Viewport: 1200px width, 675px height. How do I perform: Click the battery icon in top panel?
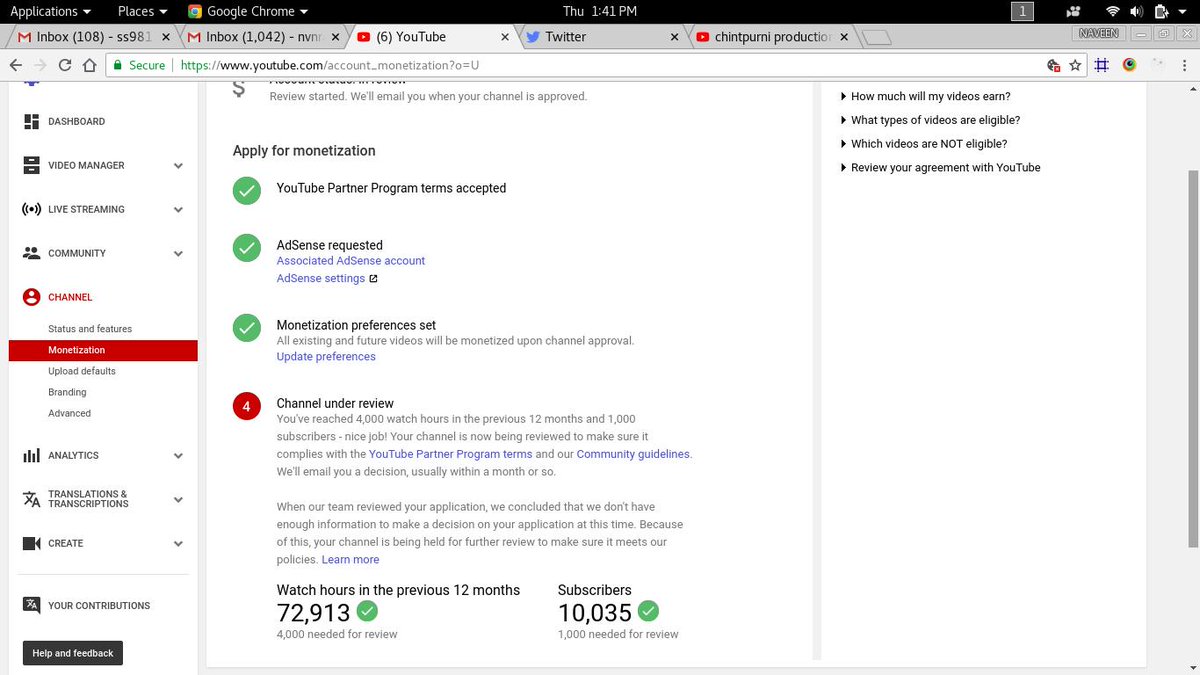click(1162, 11)
